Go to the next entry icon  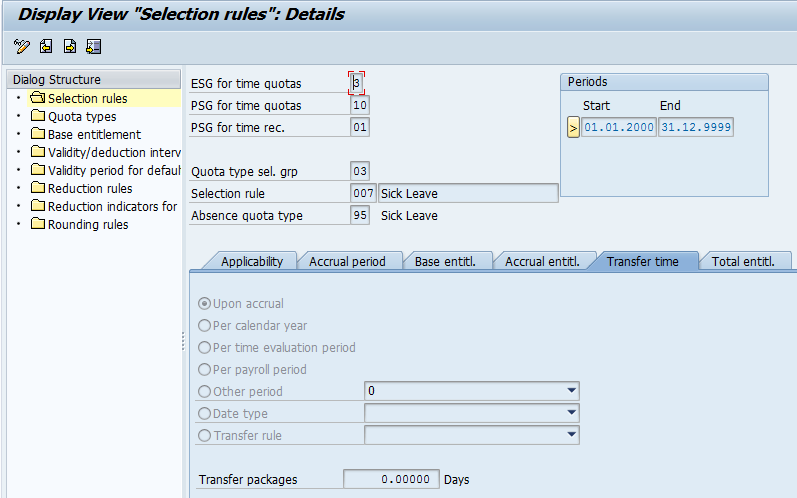pyautogui.click(x=70, y=46)
